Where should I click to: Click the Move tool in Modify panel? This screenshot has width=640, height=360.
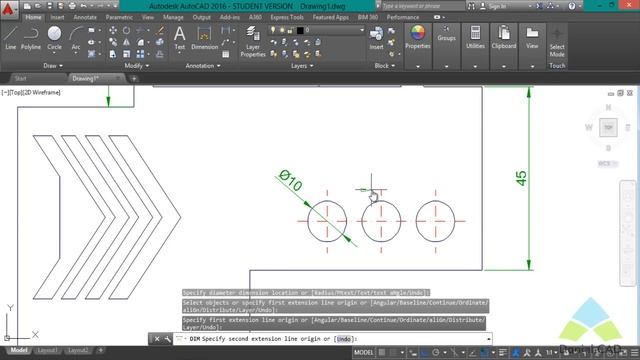point(113,30)
